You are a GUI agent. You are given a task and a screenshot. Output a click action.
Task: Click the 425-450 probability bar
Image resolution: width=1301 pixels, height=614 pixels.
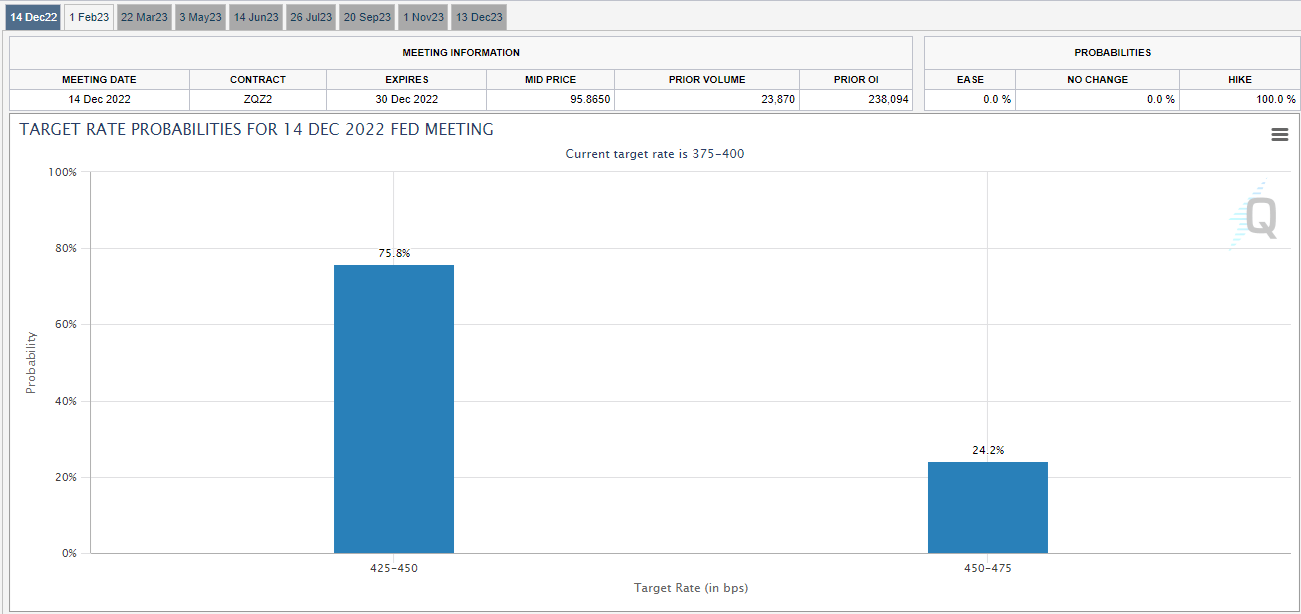pyautogui.click(x=394, y=409)
